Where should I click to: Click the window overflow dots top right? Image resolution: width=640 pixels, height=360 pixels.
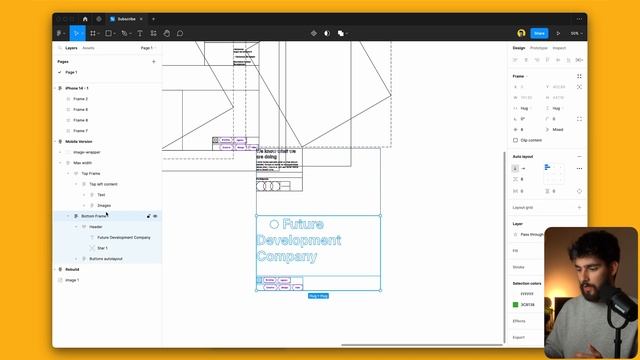click(x=579, y=19)
